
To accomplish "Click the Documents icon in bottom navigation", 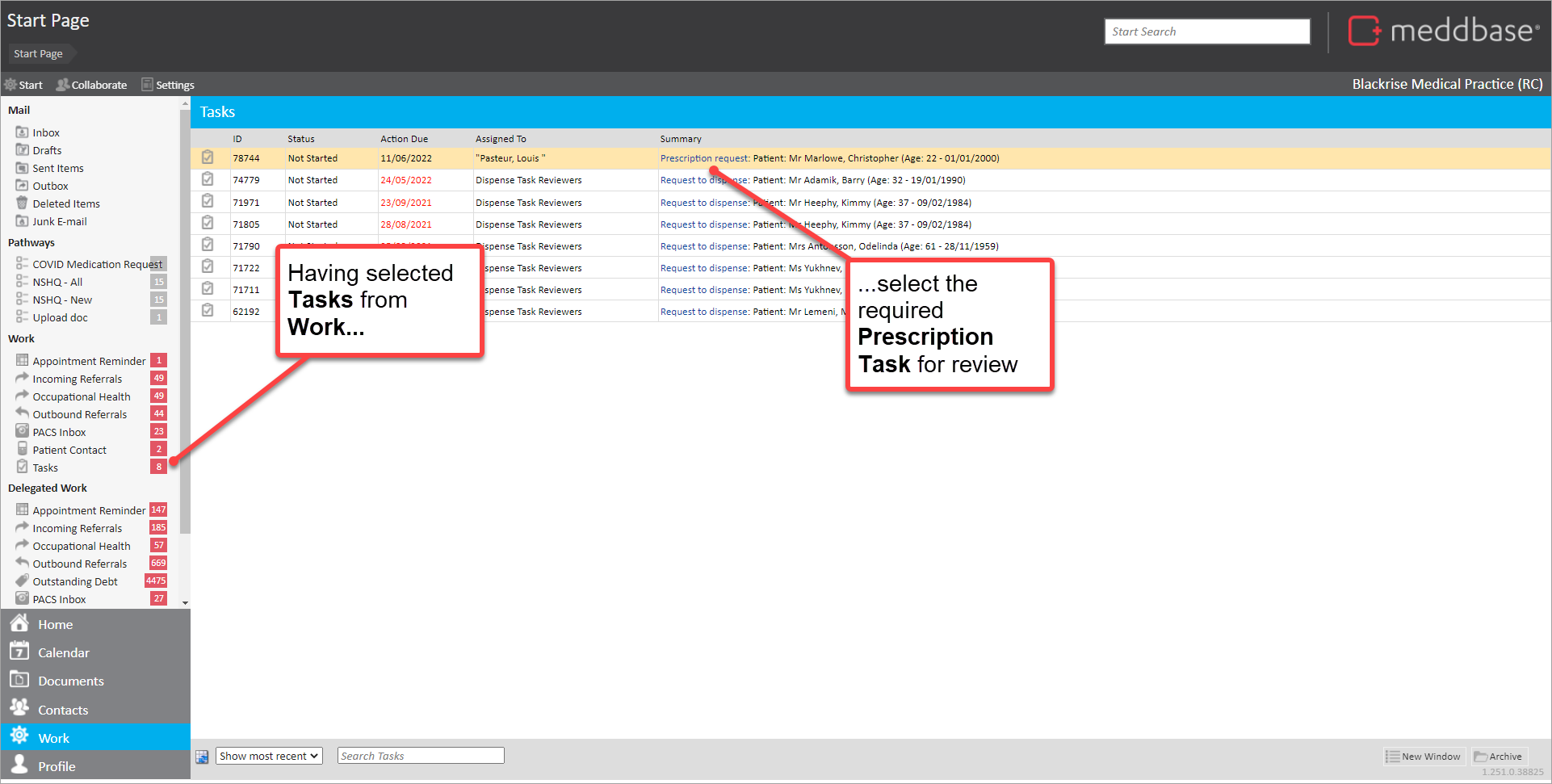I will tap(19, 680).
